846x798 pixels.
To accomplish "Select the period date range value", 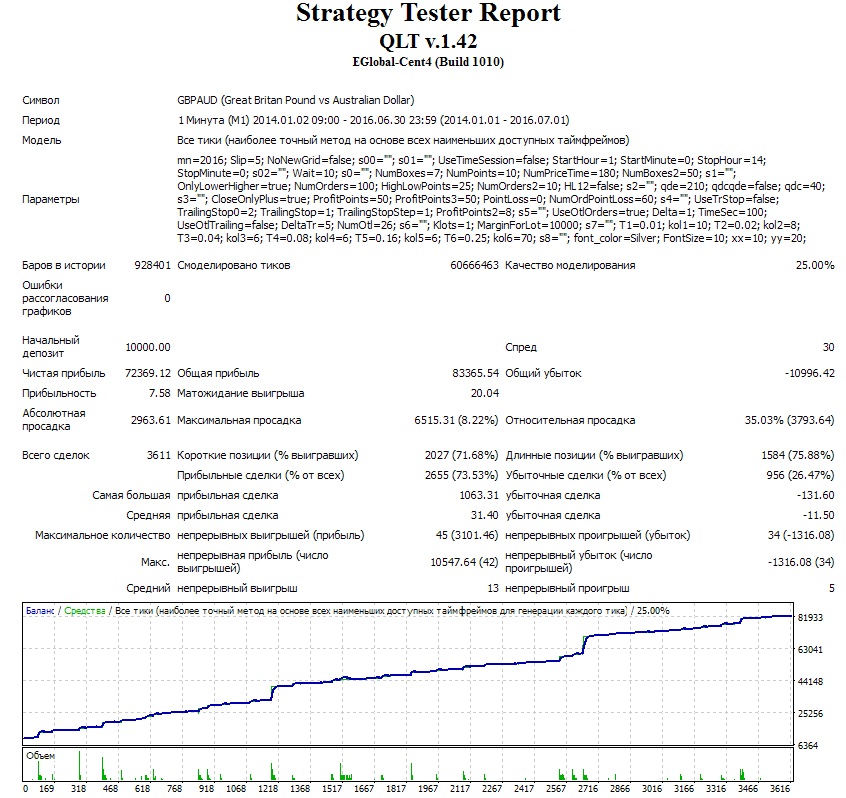I will pyautogui.click(x=373, y=120).
